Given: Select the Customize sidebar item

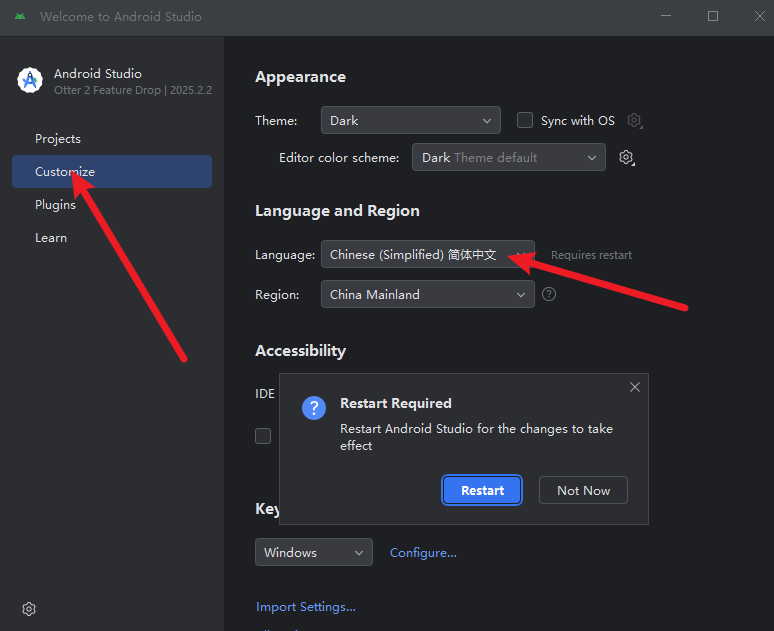Looking at the screenshot, I should point(112,171).
